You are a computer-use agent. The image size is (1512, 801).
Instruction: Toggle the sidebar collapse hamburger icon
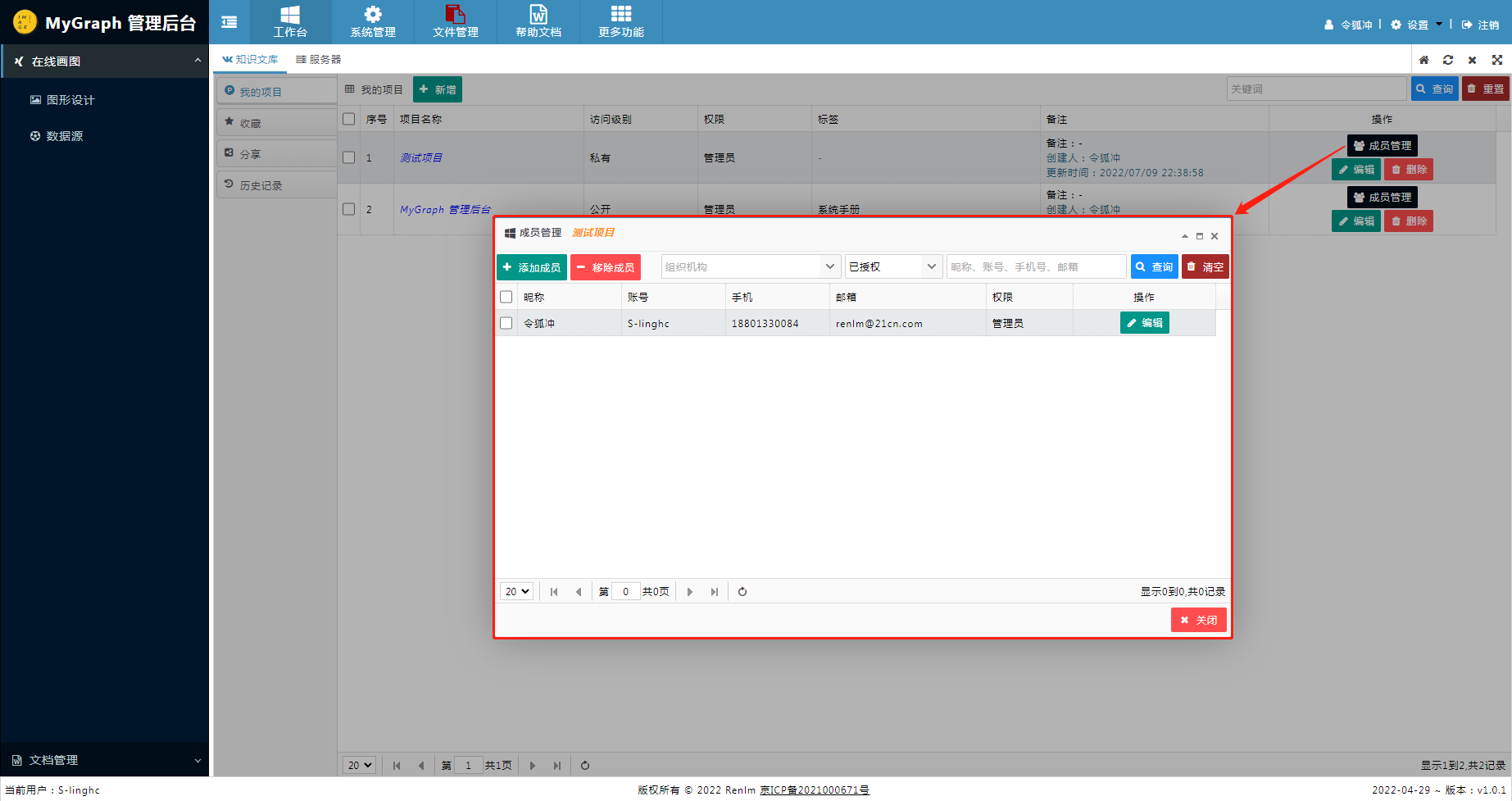229,22
